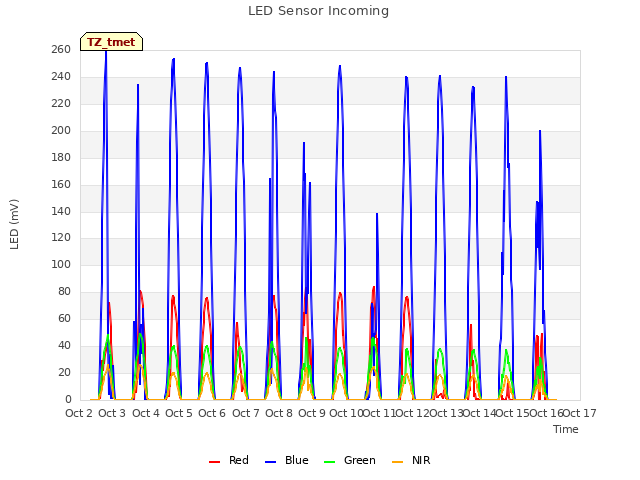Click the red peak on Oct 10
The image size is (640, 480).
[340, 293]
